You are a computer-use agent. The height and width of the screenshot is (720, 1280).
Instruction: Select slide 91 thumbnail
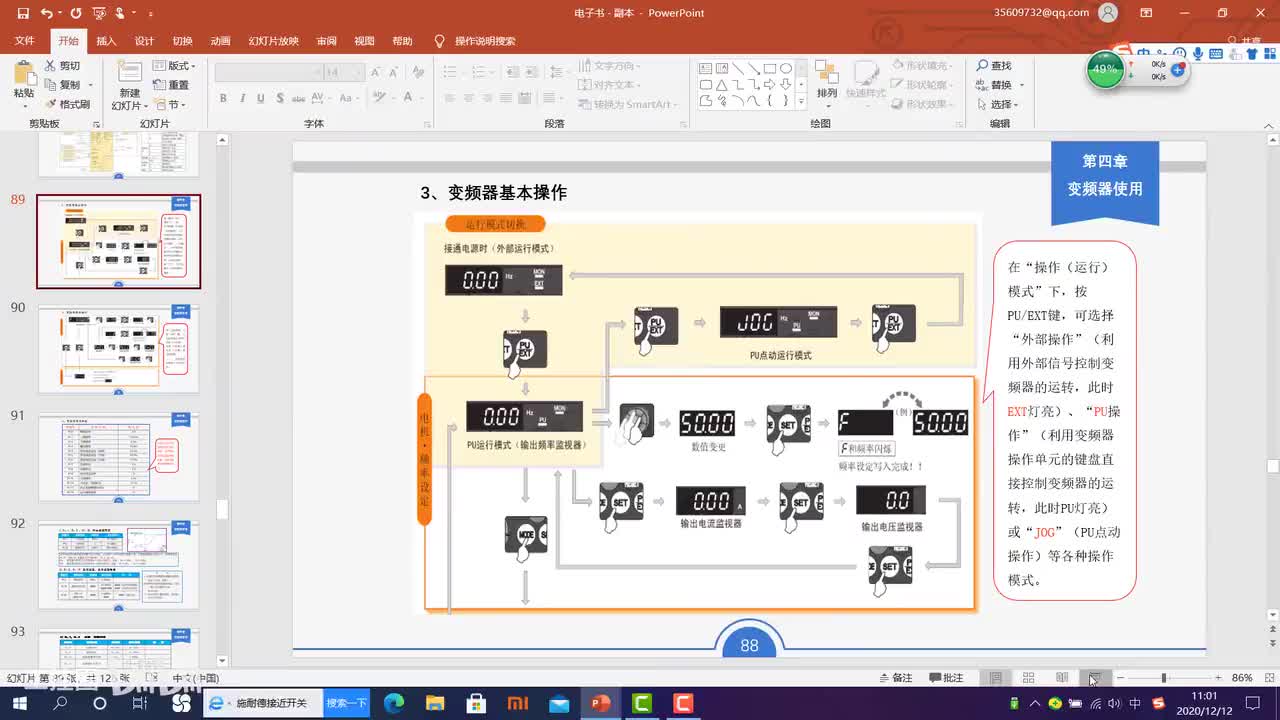(x=118, y=457)
